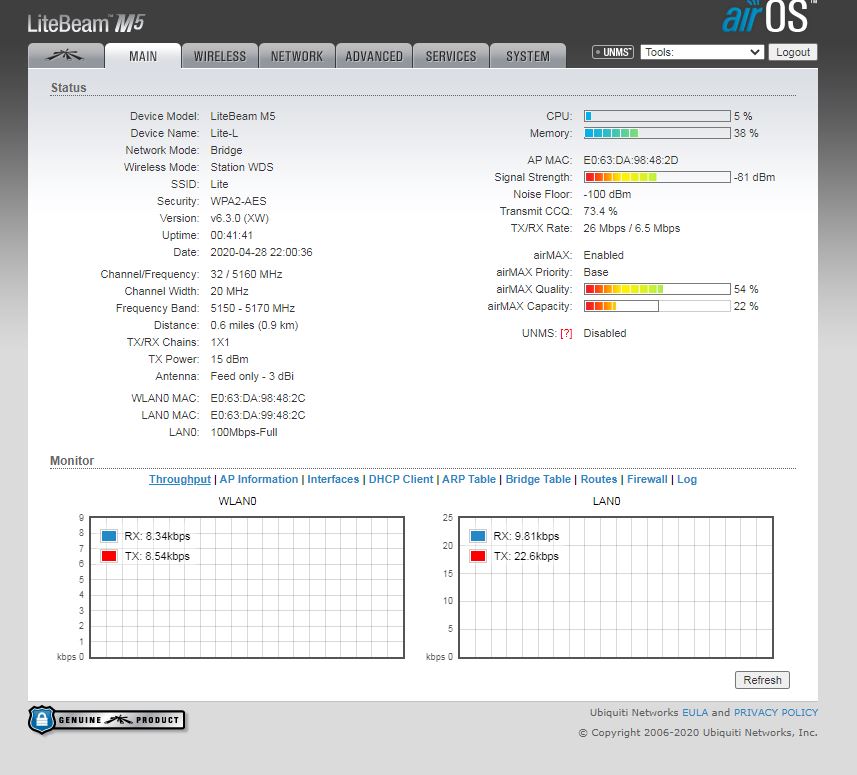
Task: Open the EULA link
Action: click(x=695, y=712)
